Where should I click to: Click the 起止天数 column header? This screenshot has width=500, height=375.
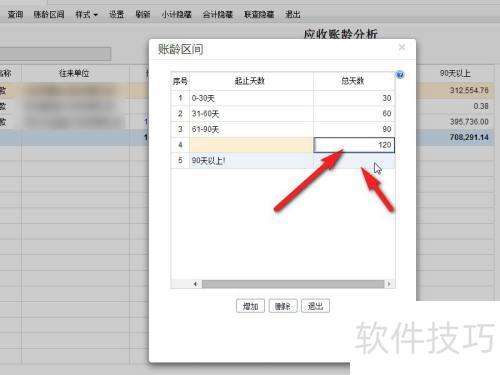pyautogui.click(x=251, y=81)
